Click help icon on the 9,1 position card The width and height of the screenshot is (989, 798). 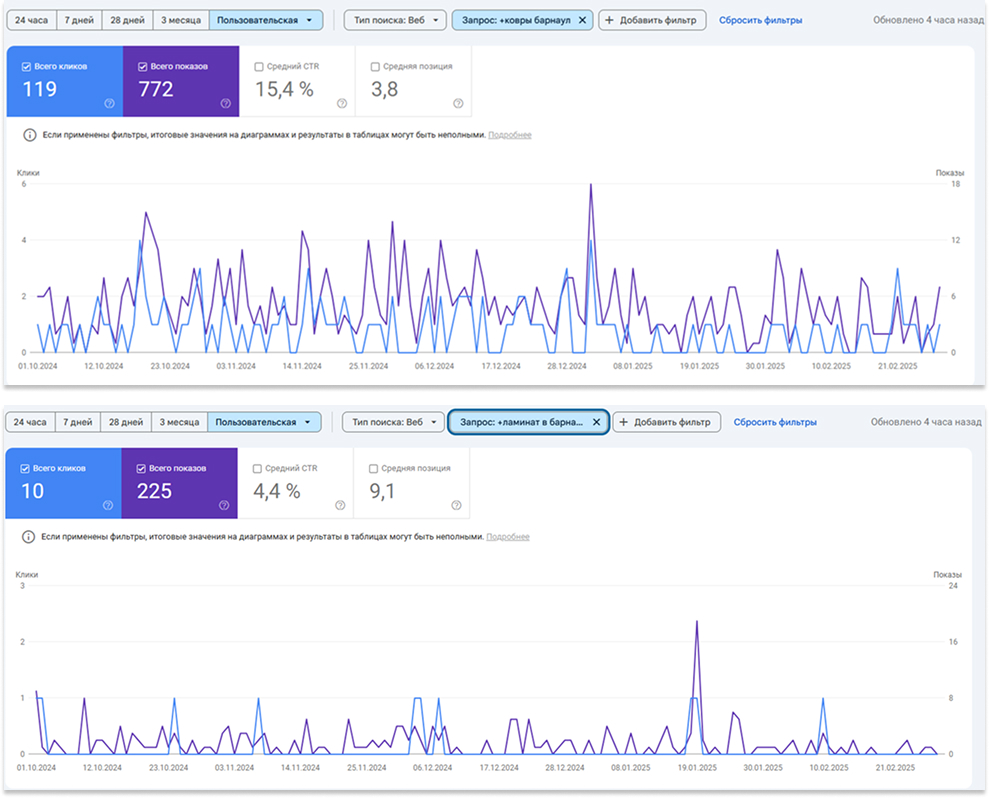click(457, 505)
